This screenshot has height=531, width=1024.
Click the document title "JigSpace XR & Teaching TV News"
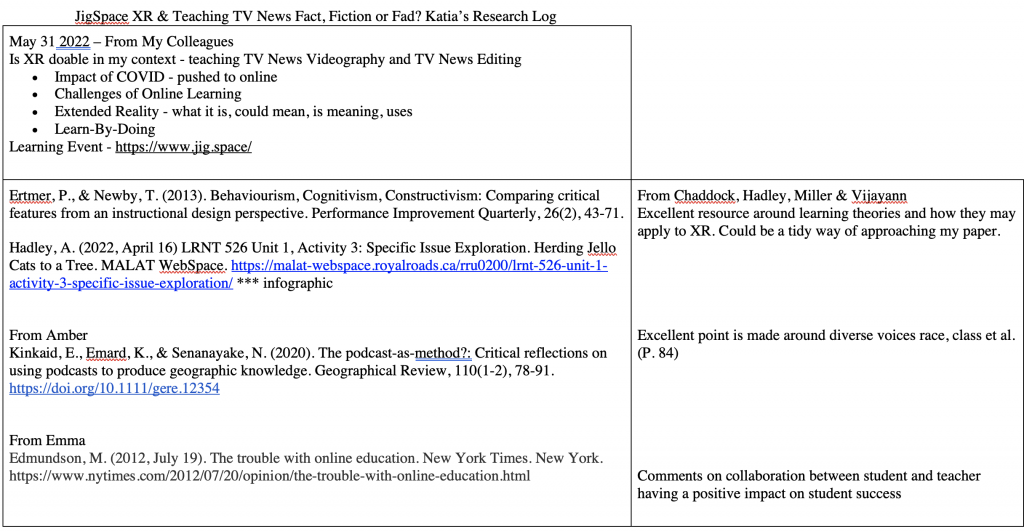[x=315, y=16]
